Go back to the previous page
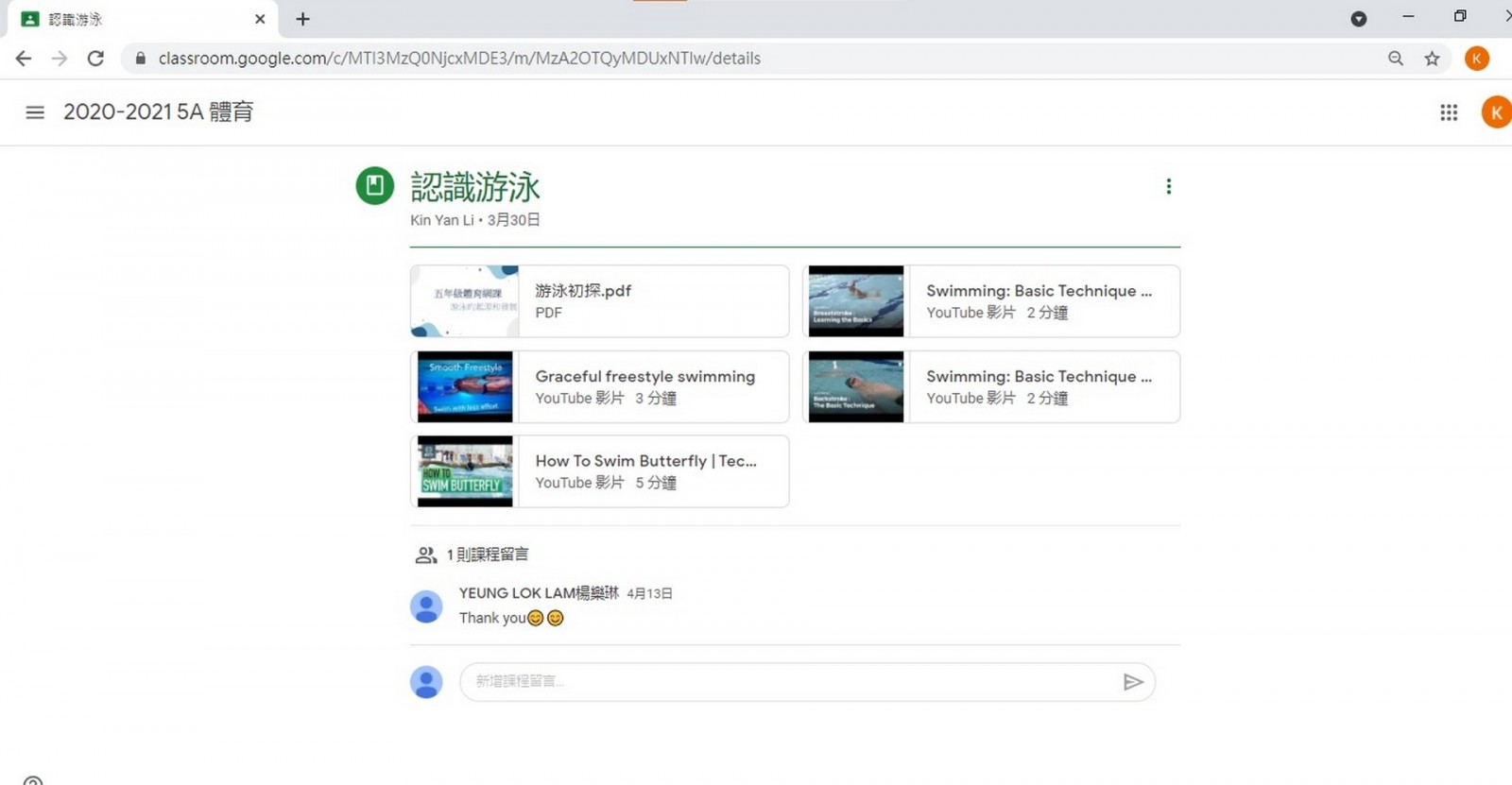Viewport: 1512px width, 785px height. pos(24,59)
